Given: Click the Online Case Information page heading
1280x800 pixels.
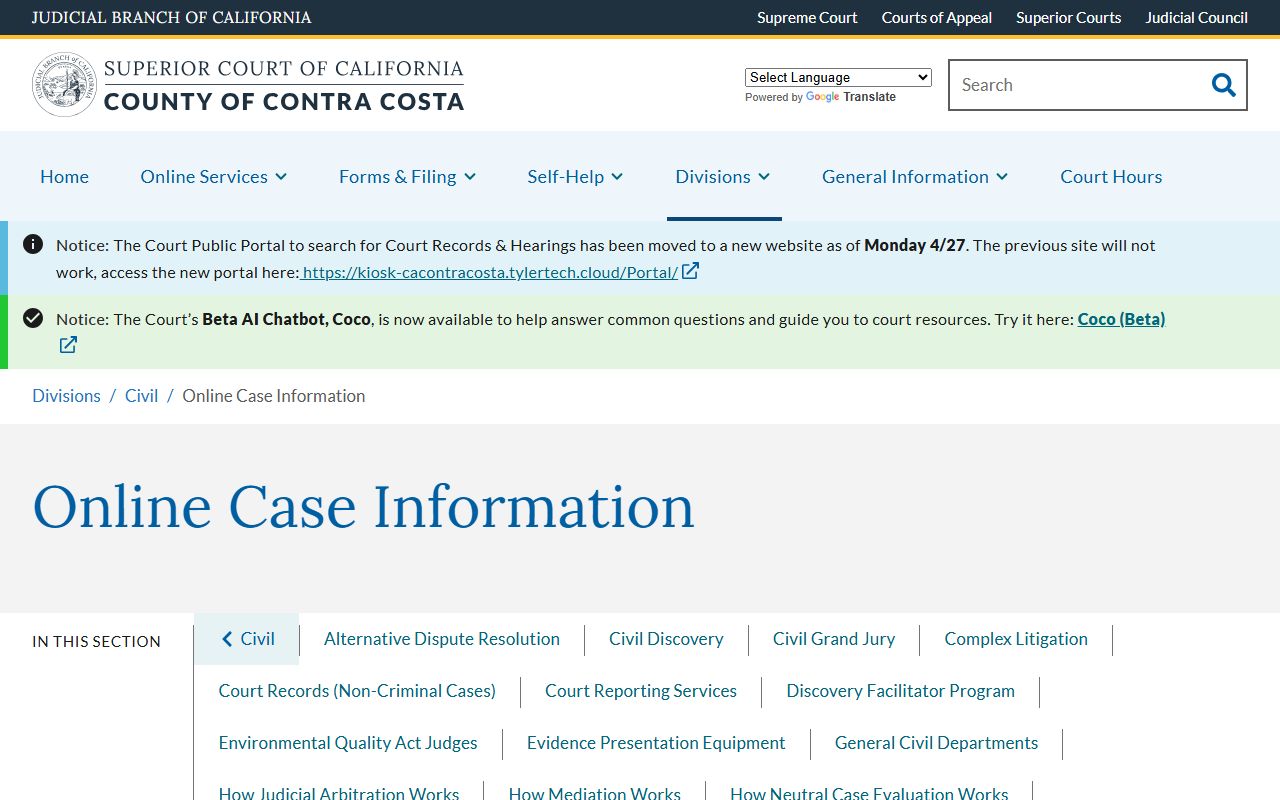Looking at the screenshot, I should pyautogui.click(x=364, y=506).
